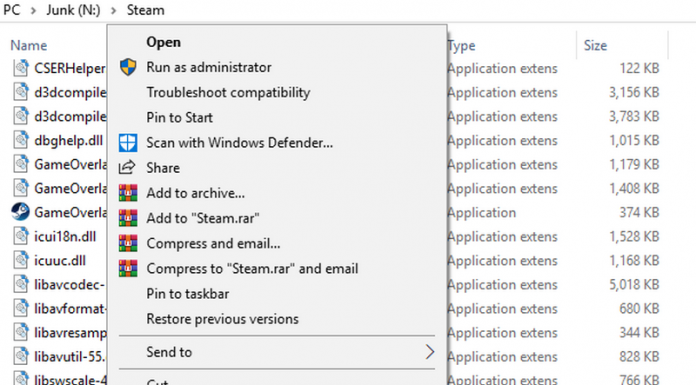Expand breadcrumb chevron after PC
696x385 pixels.
tap(33, 10)
